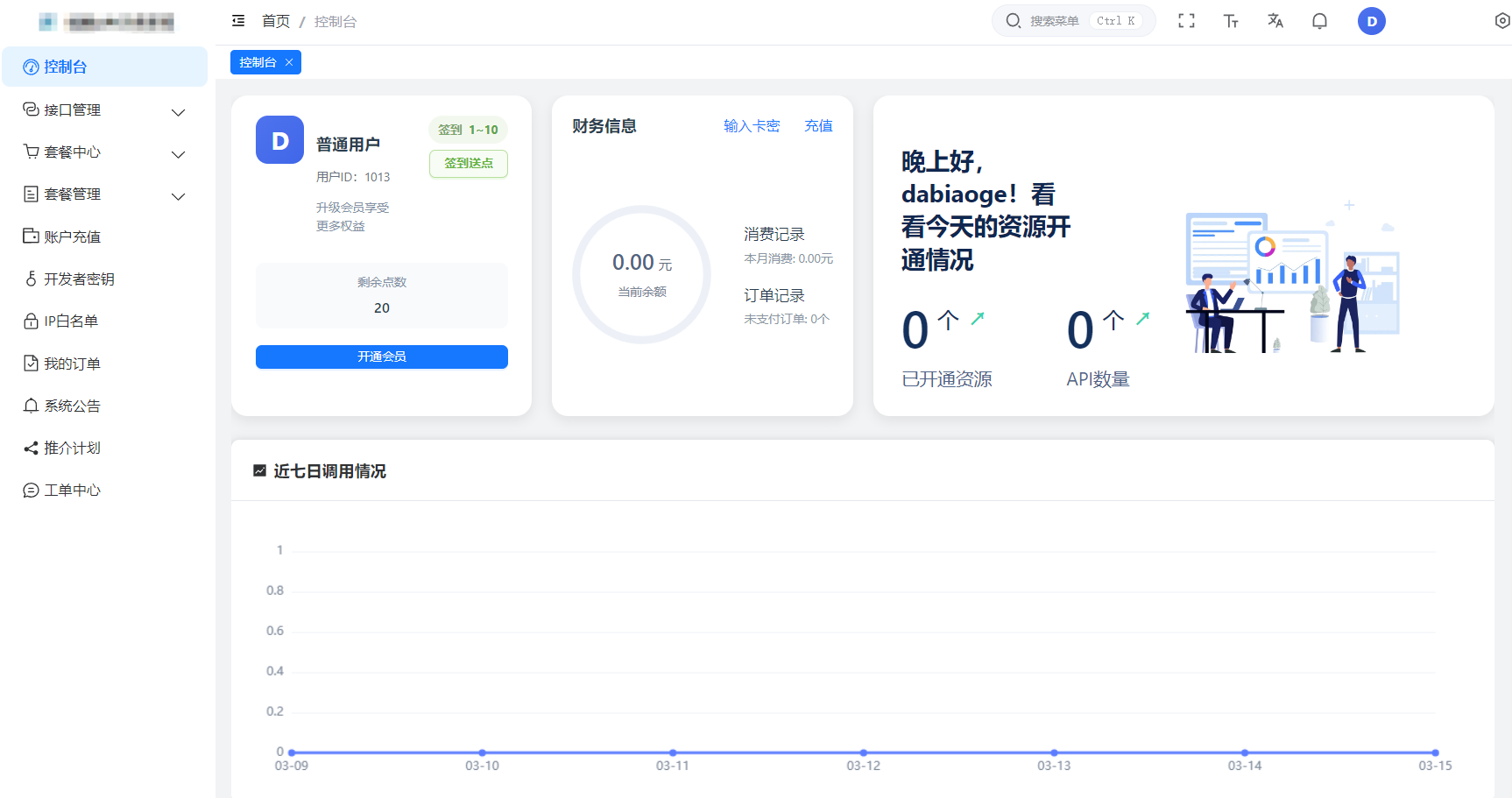
Task: Click the 开通会员 button
Action: 381,357
